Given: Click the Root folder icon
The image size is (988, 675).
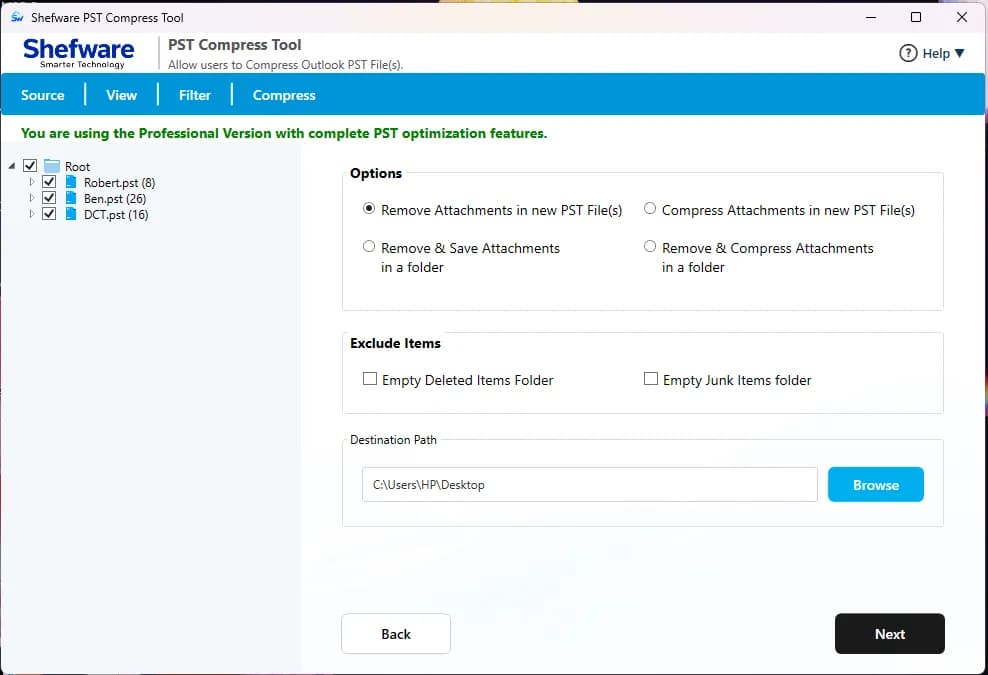Looking at the screenshot, I should pos(52,166).
